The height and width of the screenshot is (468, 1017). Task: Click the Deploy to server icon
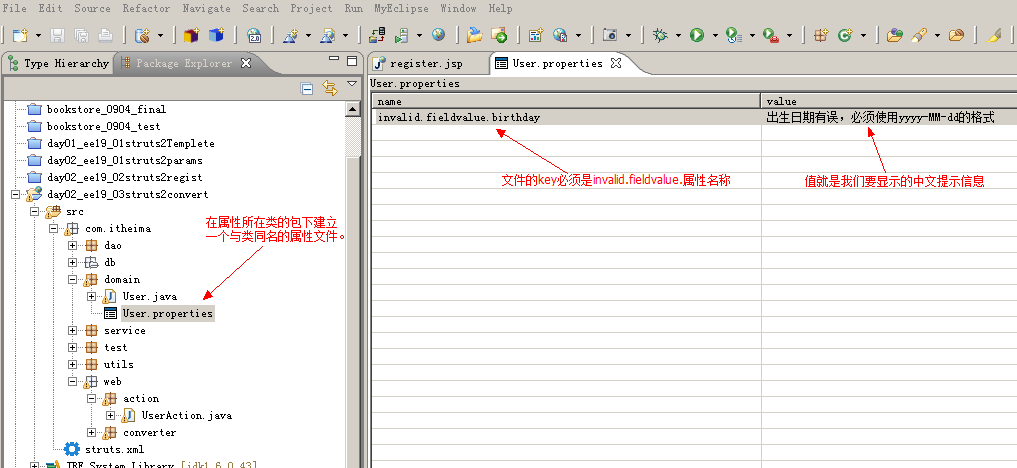point(377,35)
